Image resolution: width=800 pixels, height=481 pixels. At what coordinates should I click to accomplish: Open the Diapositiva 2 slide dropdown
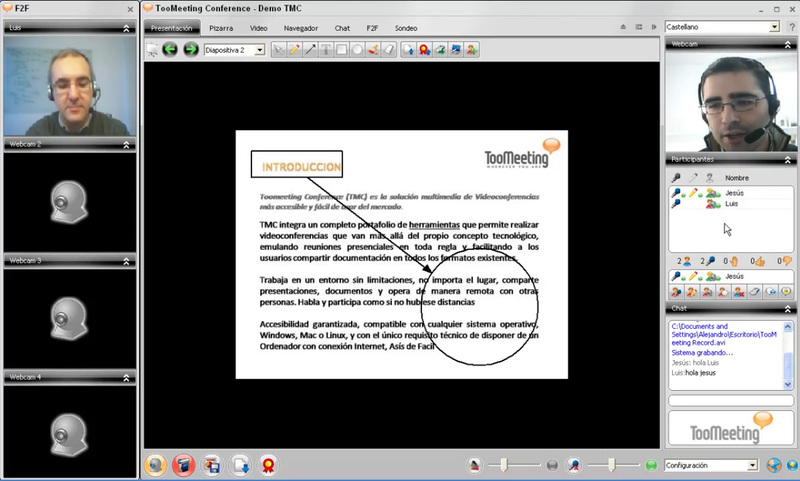pos(260,50)
